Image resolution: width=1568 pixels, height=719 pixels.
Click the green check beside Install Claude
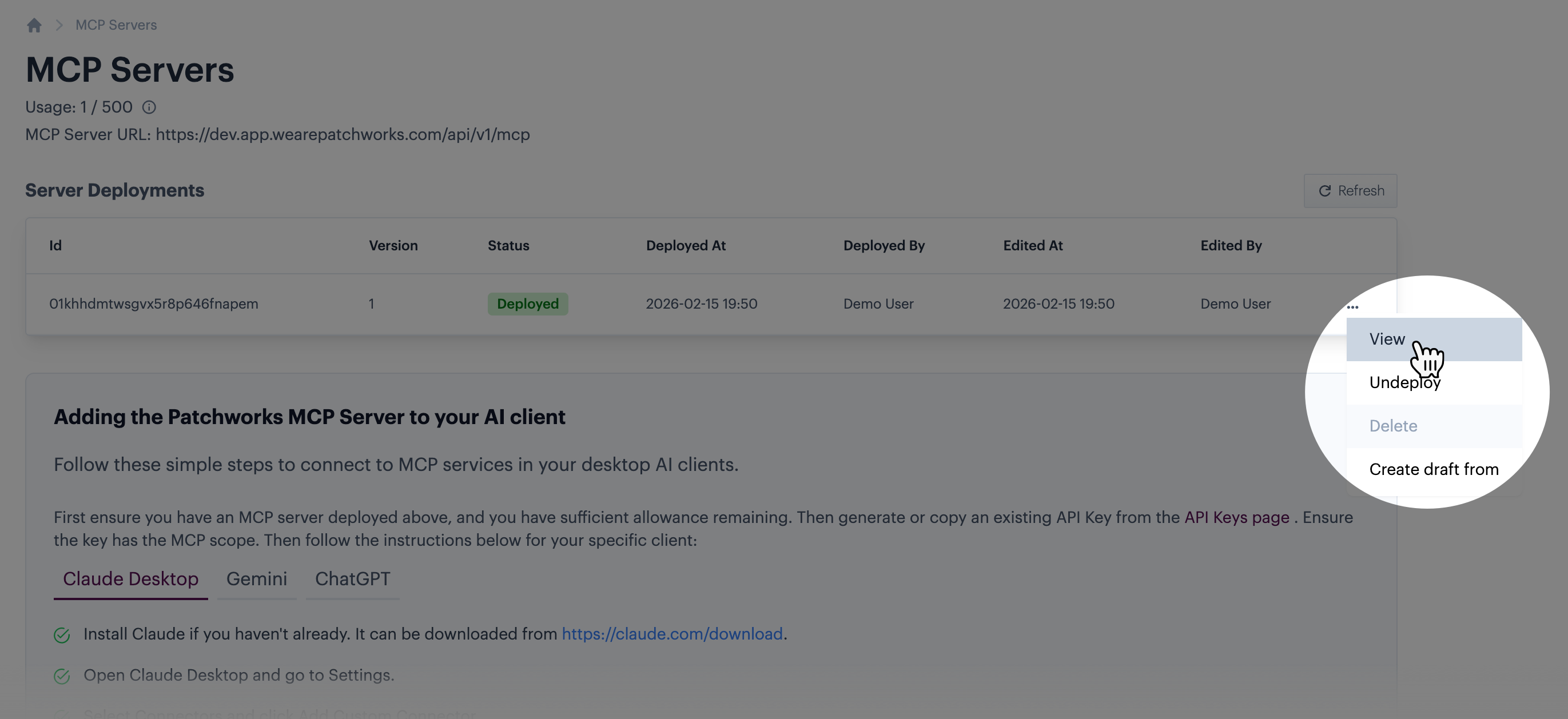[x=62, y=635]
